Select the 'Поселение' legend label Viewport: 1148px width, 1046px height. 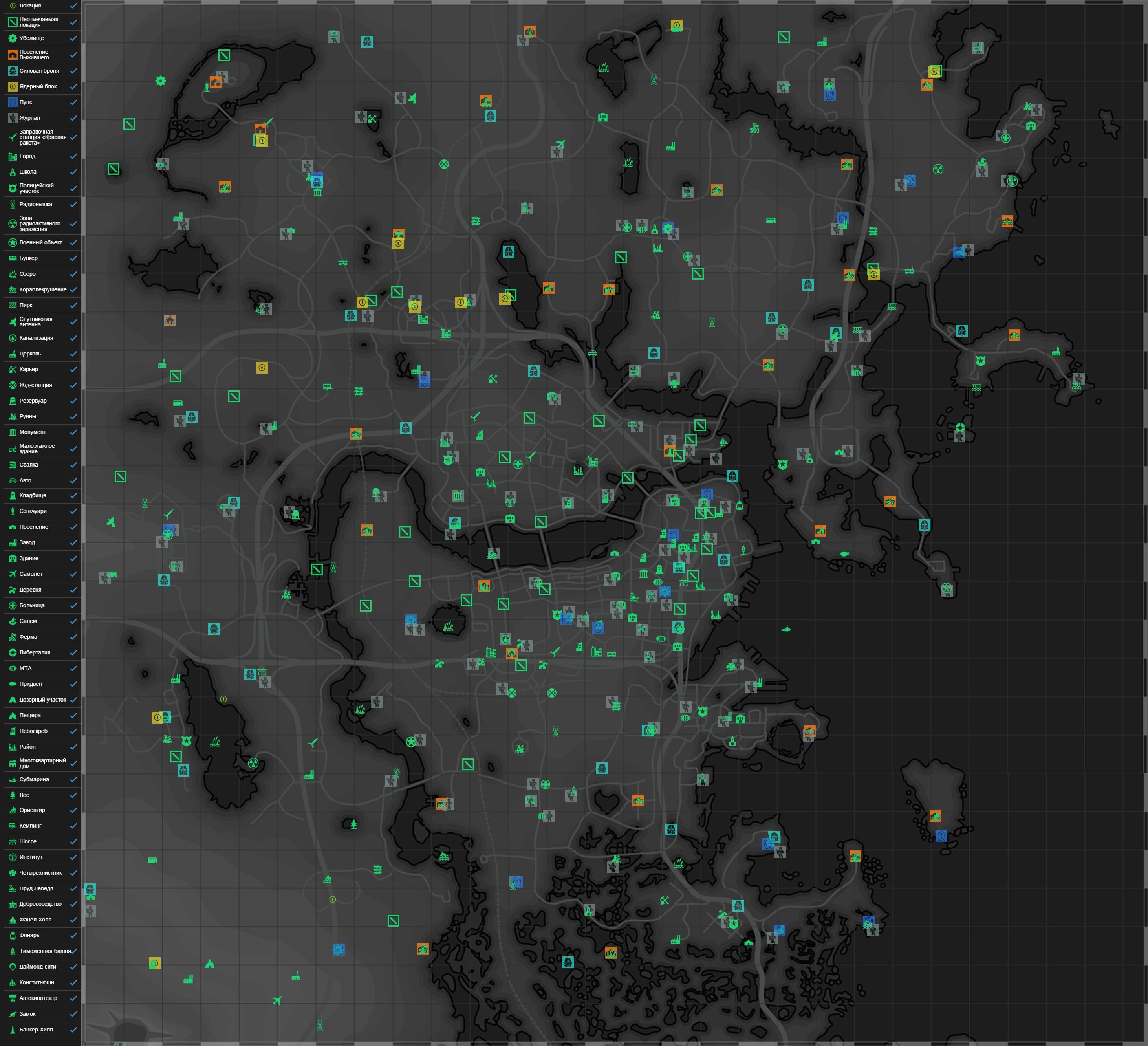click(34, 527)
